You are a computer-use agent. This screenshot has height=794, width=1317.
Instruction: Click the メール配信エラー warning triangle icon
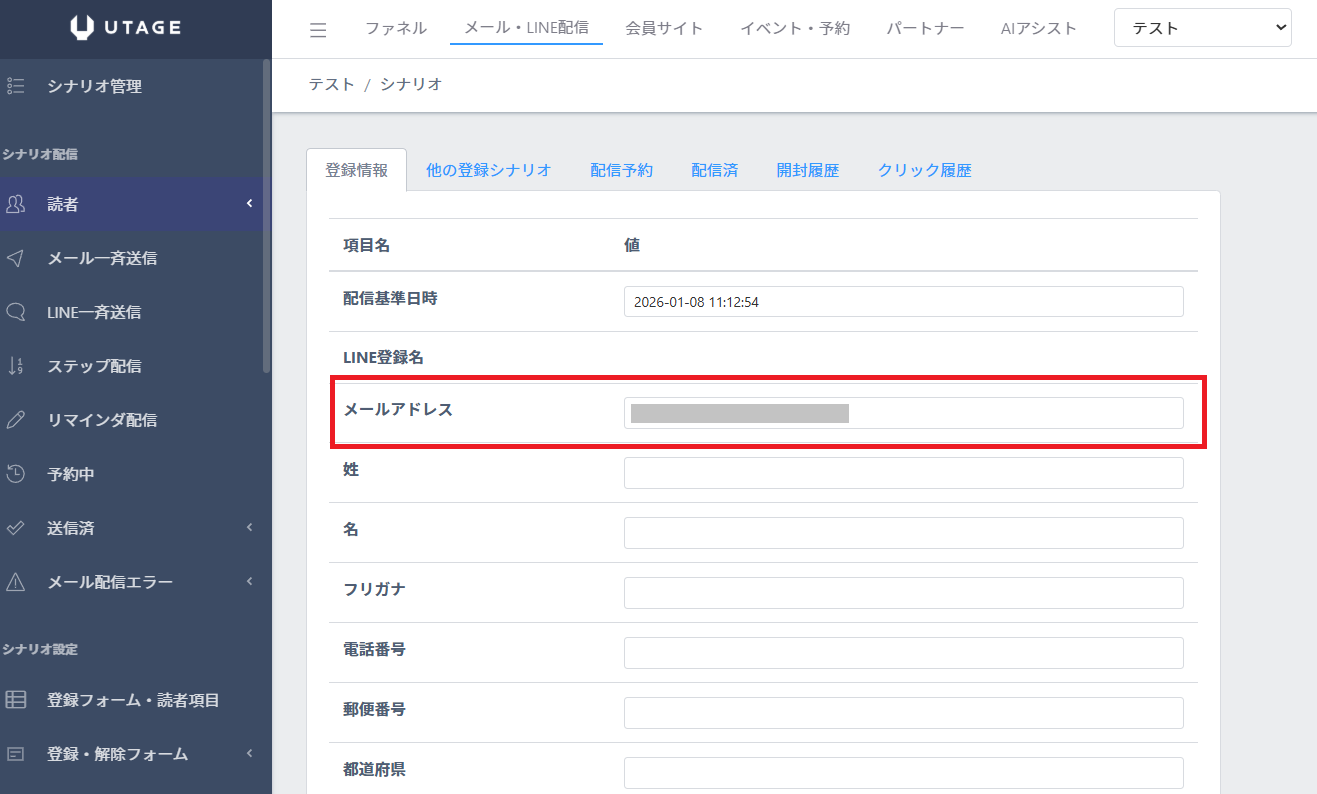tap(16, 582)
